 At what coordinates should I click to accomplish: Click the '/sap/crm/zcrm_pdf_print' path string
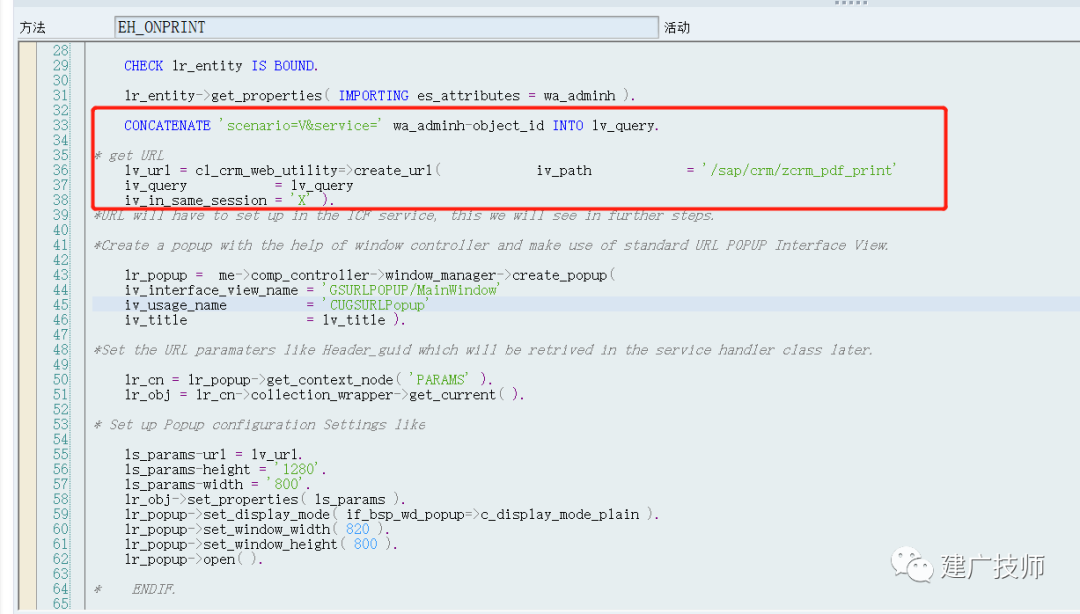point(802,170)
